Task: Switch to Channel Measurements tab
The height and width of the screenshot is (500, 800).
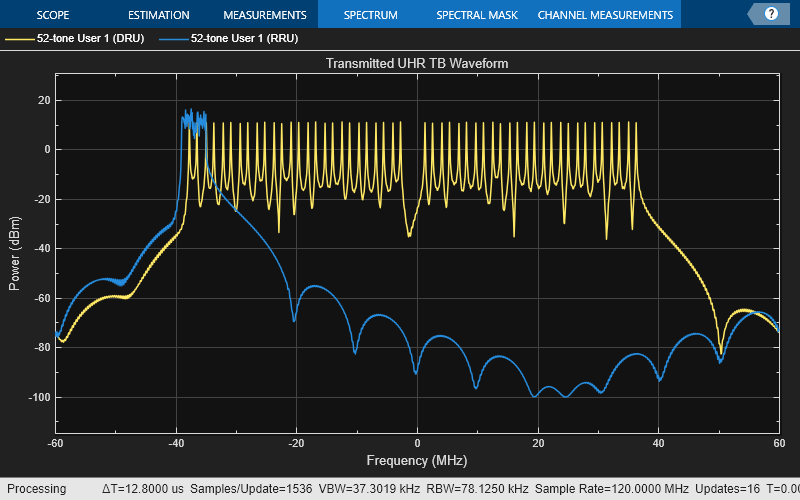Action: 605,15
